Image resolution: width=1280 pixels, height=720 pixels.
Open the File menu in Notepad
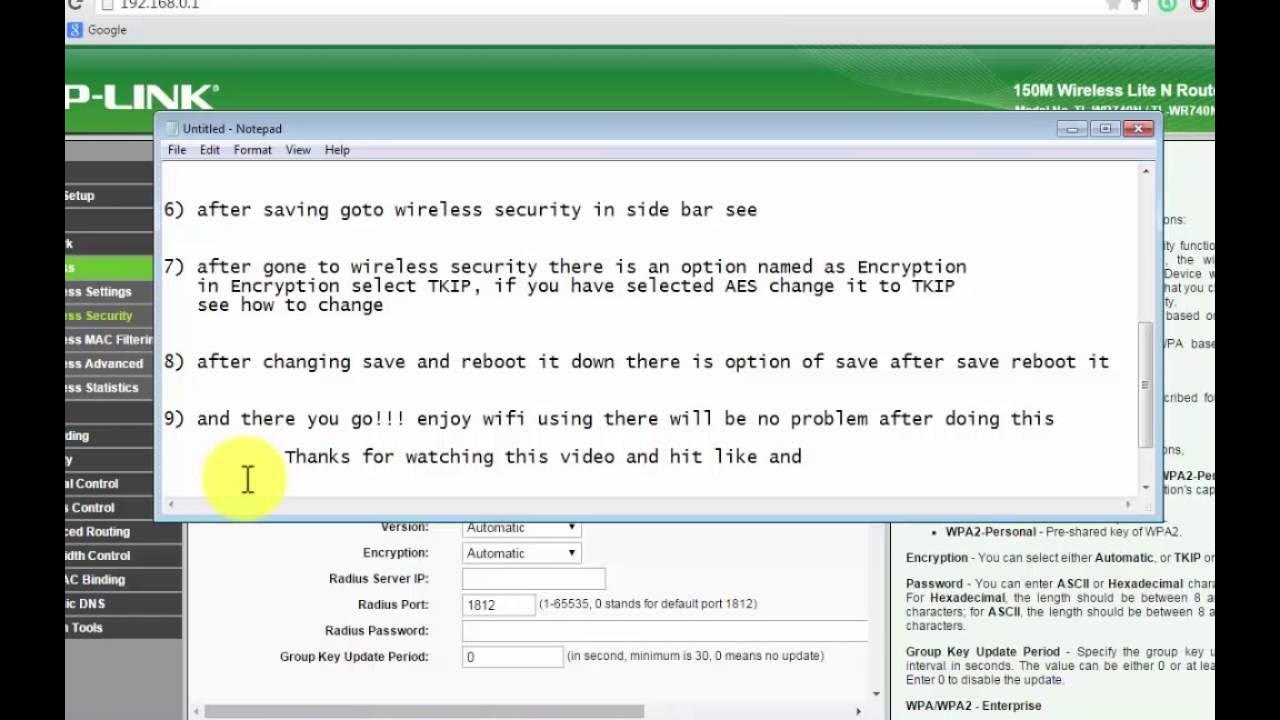[177, 150]
